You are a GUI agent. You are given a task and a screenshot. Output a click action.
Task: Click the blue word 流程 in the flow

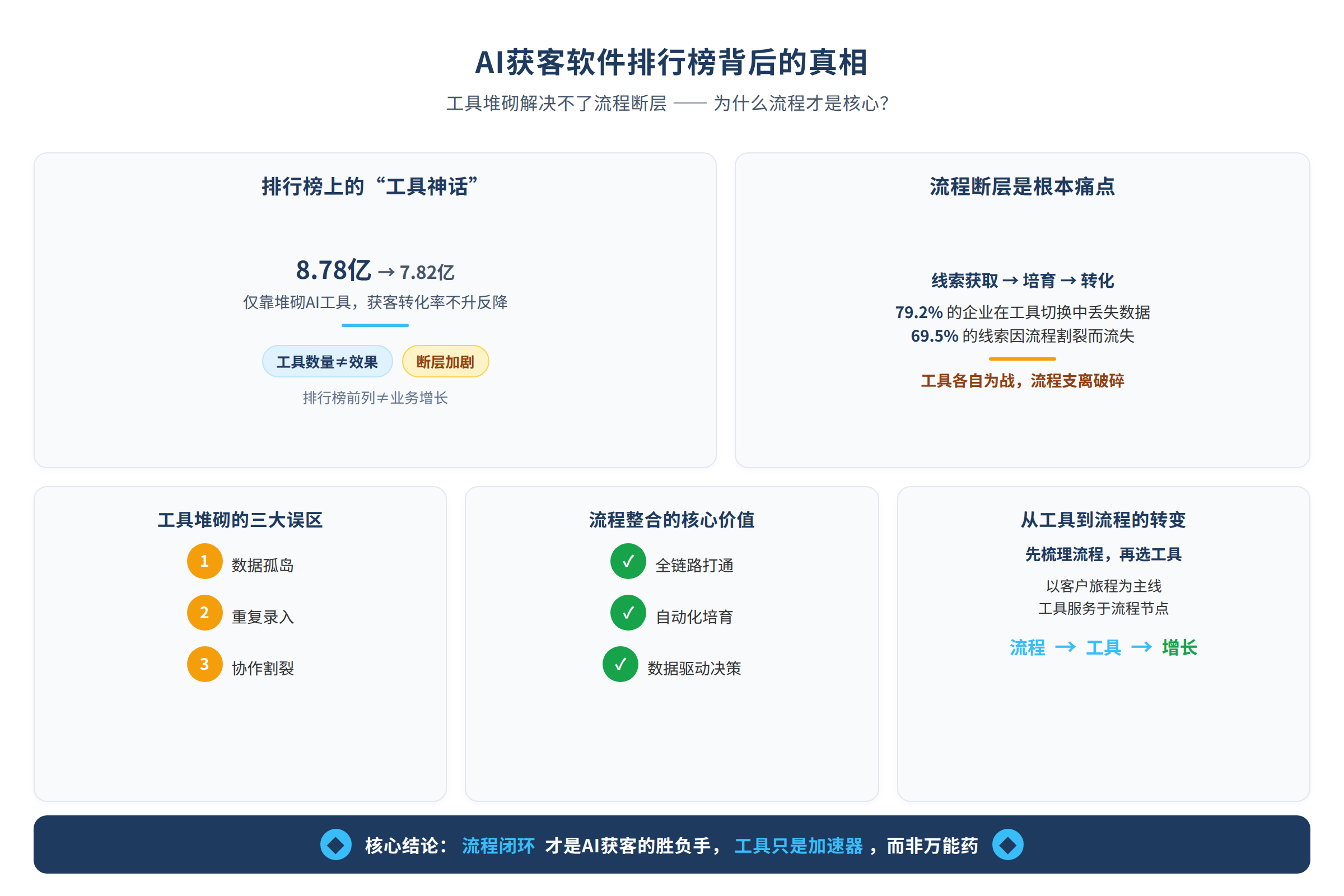tap(1028, 647)
